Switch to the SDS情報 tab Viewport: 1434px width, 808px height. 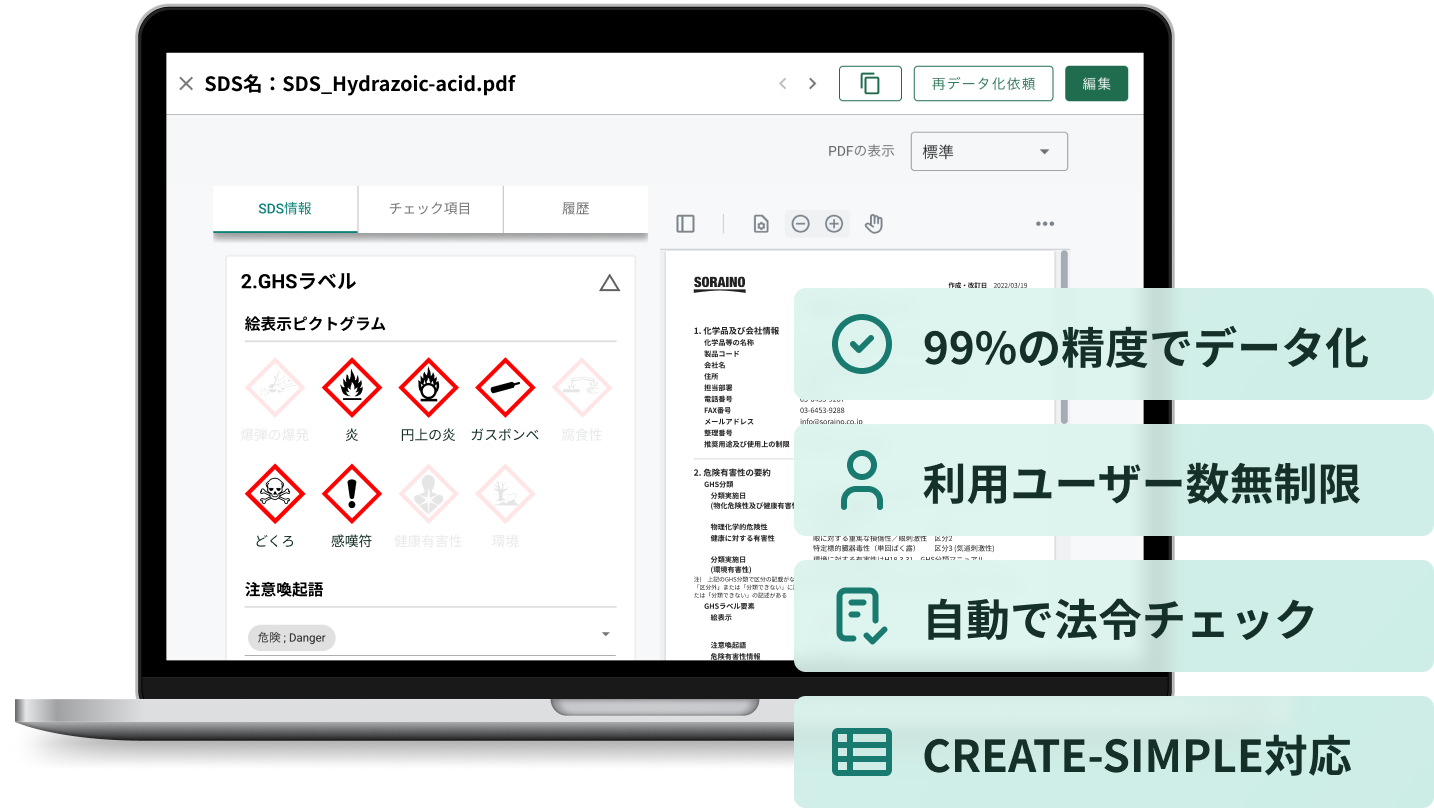pyautogui.click(x=285, y=209)
